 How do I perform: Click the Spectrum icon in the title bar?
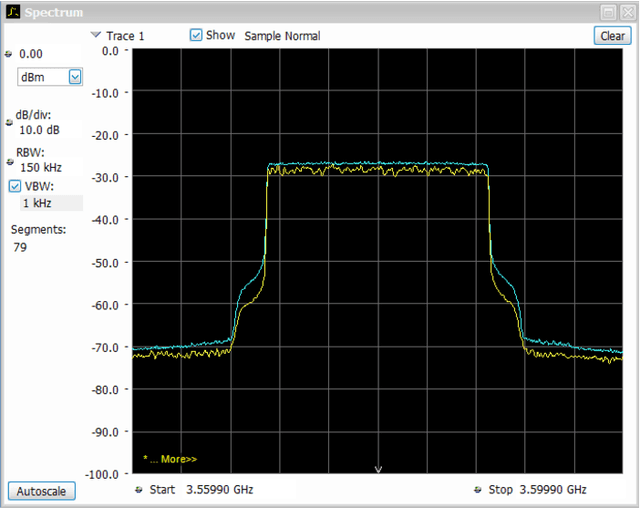click(12, 11)
